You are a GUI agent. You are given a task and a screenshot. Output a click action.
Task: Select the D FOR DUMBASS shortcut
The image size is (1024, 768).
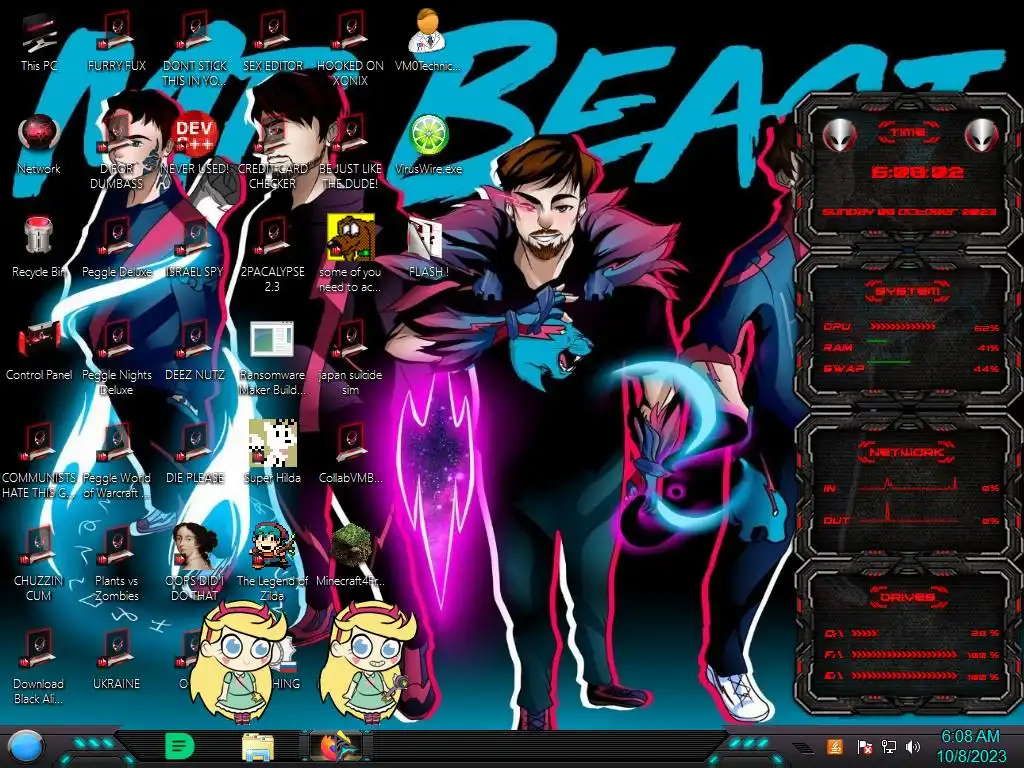(x=116, y=152)
